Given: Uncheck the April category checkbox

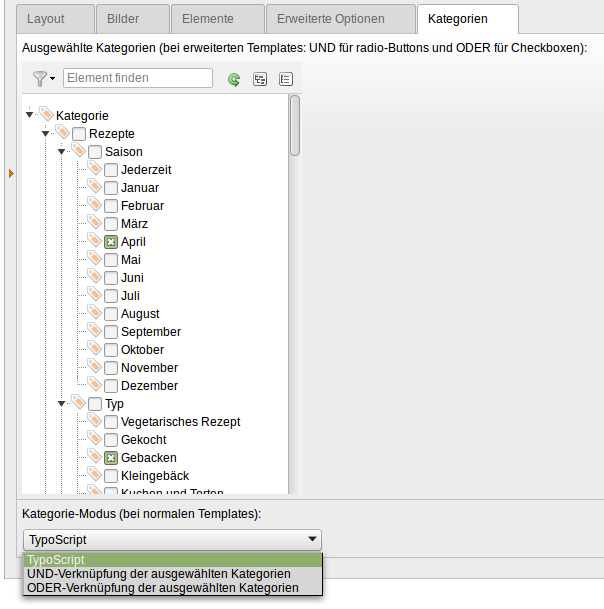Looking at the screenshot, I should click(x=111, y=242).
